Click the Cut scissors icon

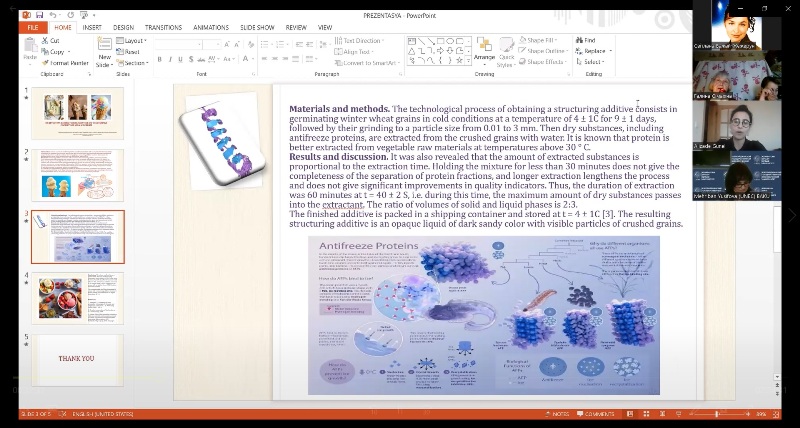[43, 40]
